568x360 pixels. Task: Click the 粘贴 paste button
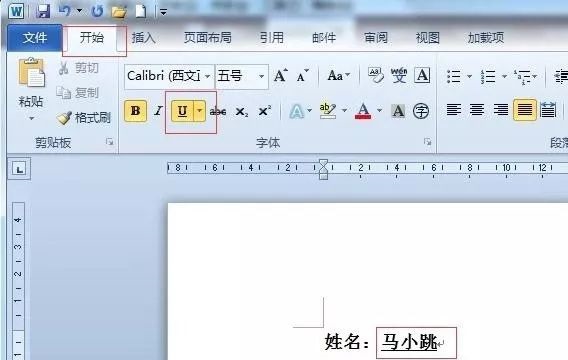pyautogui.click(x=31, y=88)
